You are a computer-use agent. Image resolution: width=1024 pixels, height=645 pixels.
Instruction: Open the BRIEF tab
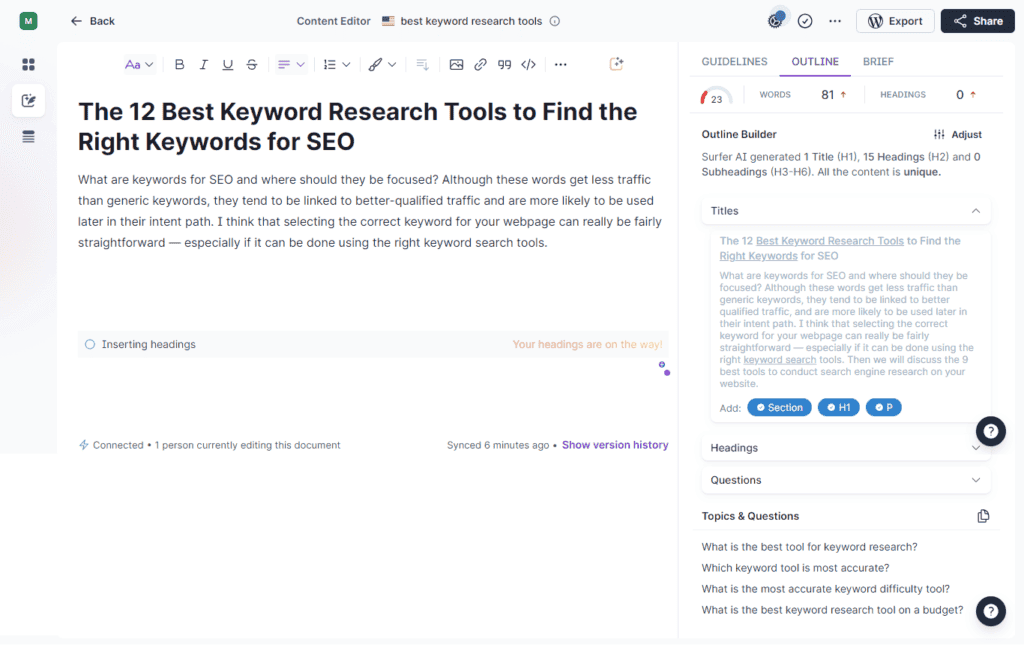[x=878, y=61]
